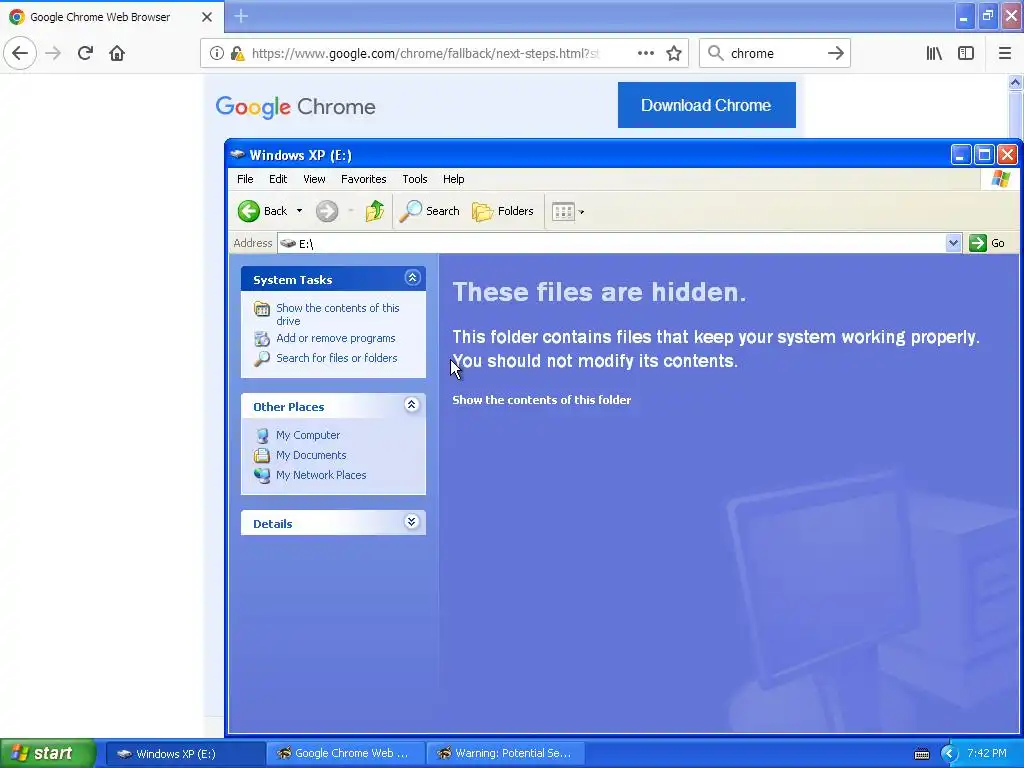The width and height of the screenshot is (1024, 768).
Task: Open a new browser tab with plus
Action: (241, 16)
